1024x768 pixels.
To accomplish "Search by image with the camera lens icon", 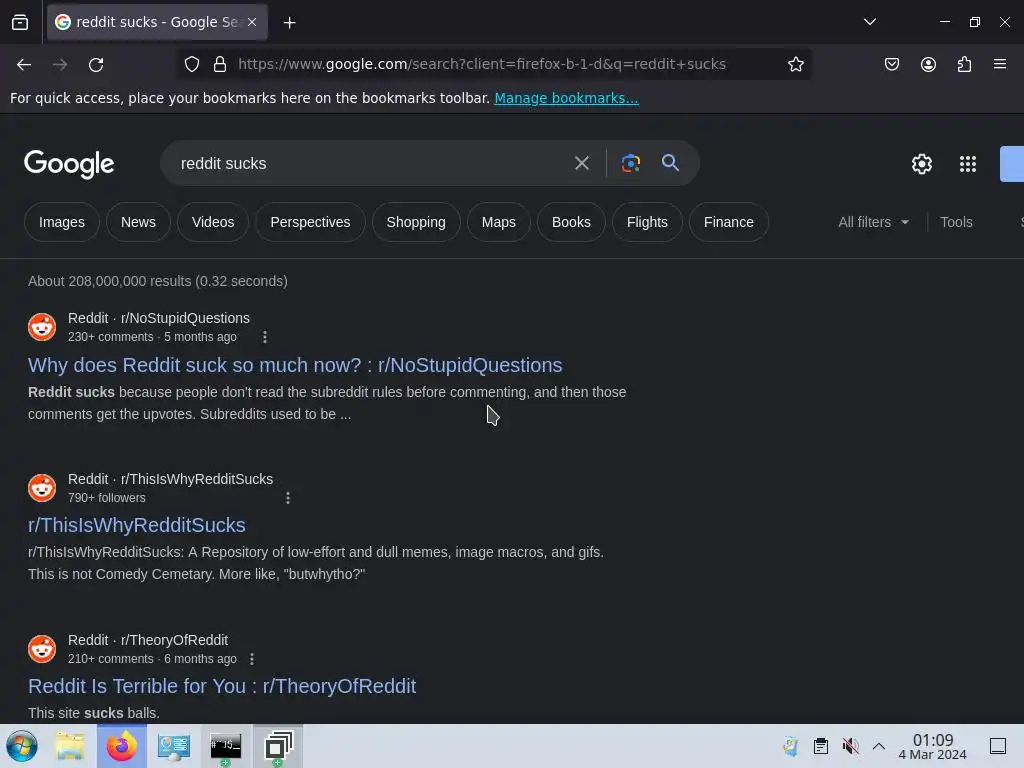I will click(x=630, y=163).
